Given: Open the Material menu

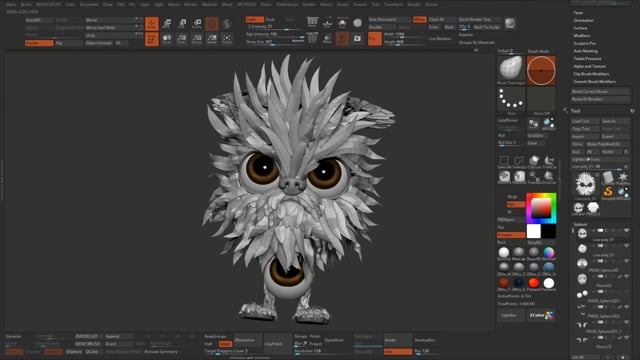Looking at the screenshot, I should [209, 4].
